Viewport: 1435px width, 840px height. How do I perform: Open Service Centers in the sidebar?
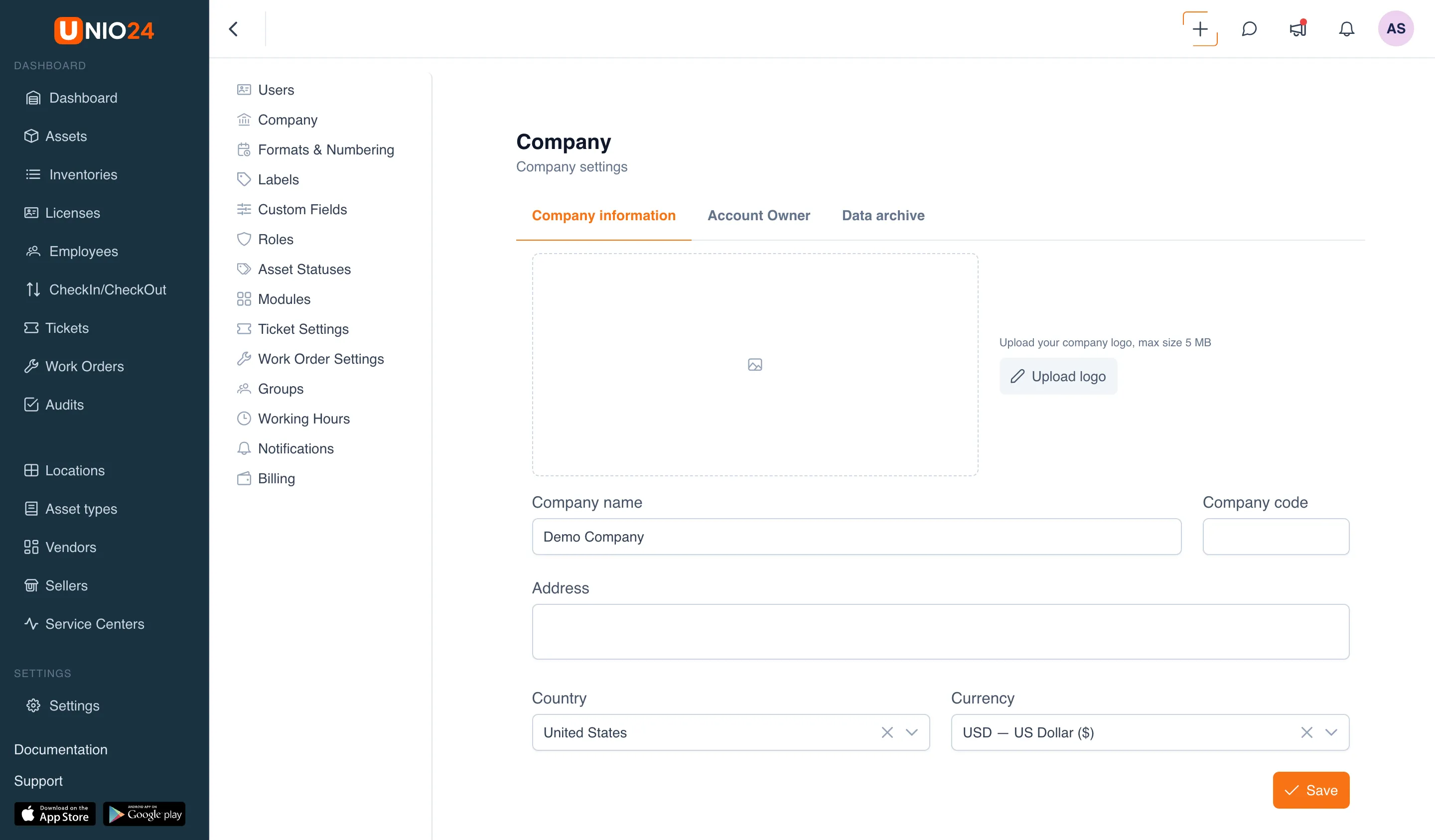point(84,624)
